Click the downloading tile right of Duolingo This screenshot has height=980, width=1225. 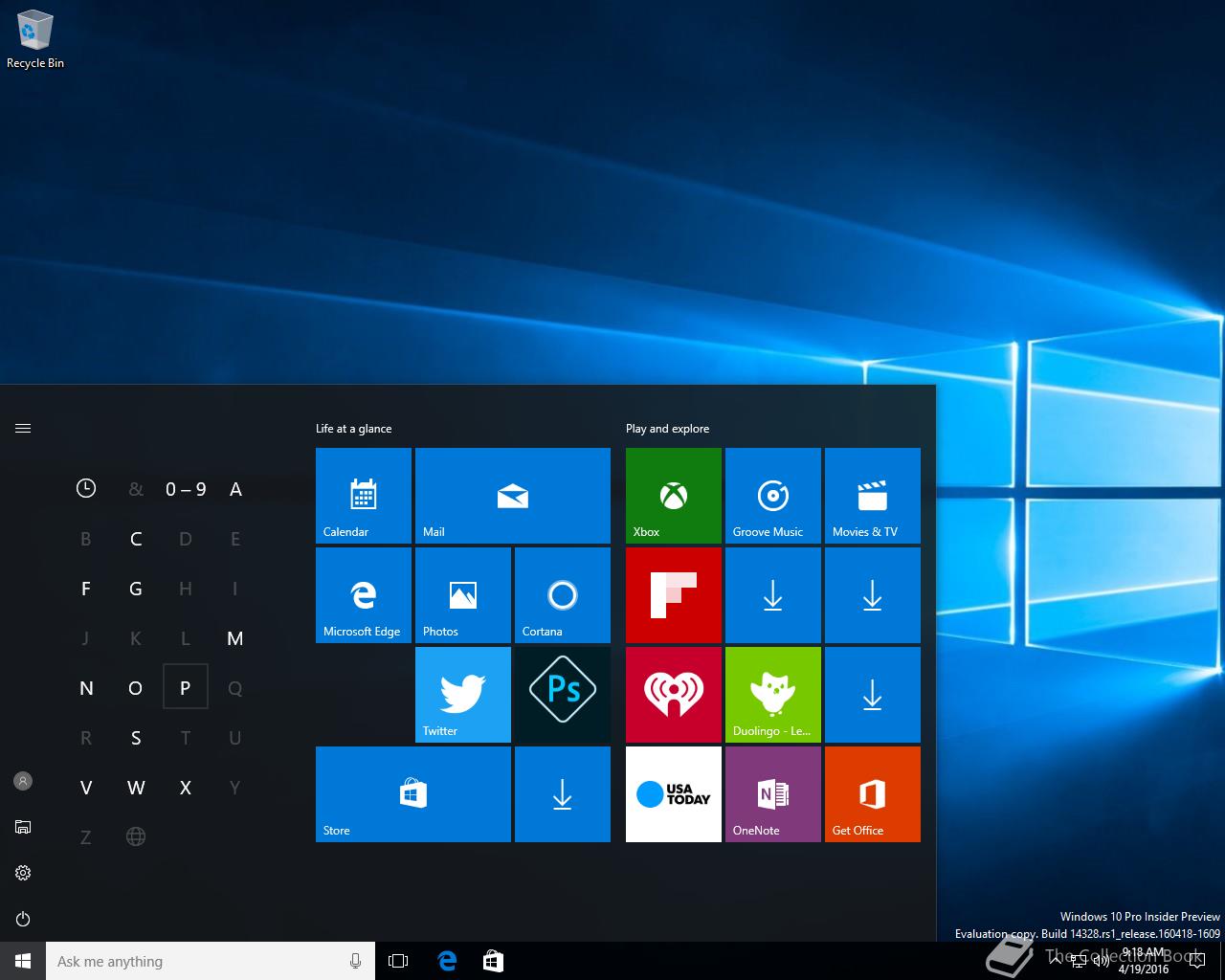[x=873, y=695]
